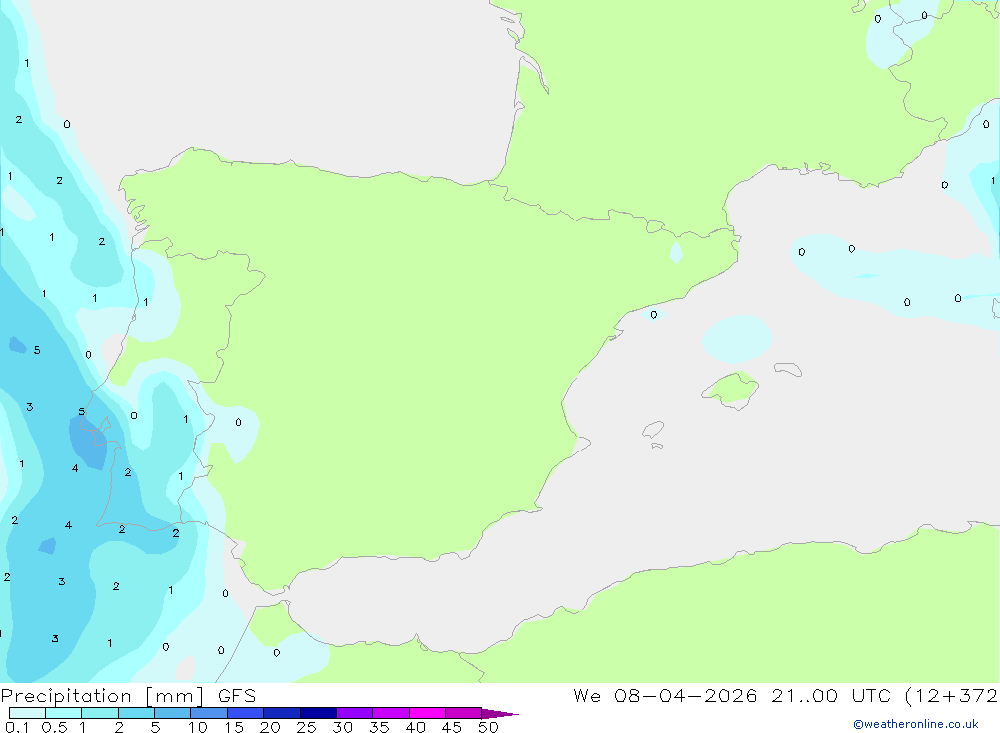Pick the 1–2 mm legend color swatch

pos(99,713)
